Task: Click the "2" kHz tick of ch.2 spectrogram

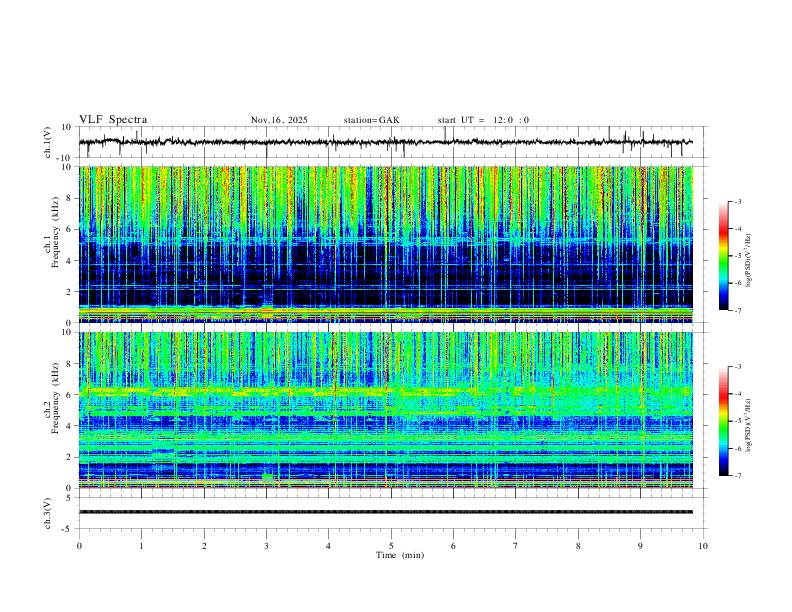Action: (70, 457)
